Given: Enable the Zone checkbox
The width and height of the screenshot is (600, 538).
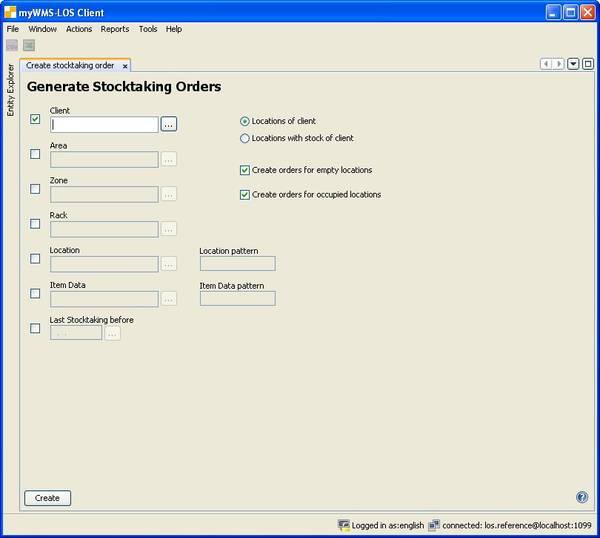Looking at the screenshot, I should click(35, 189).
